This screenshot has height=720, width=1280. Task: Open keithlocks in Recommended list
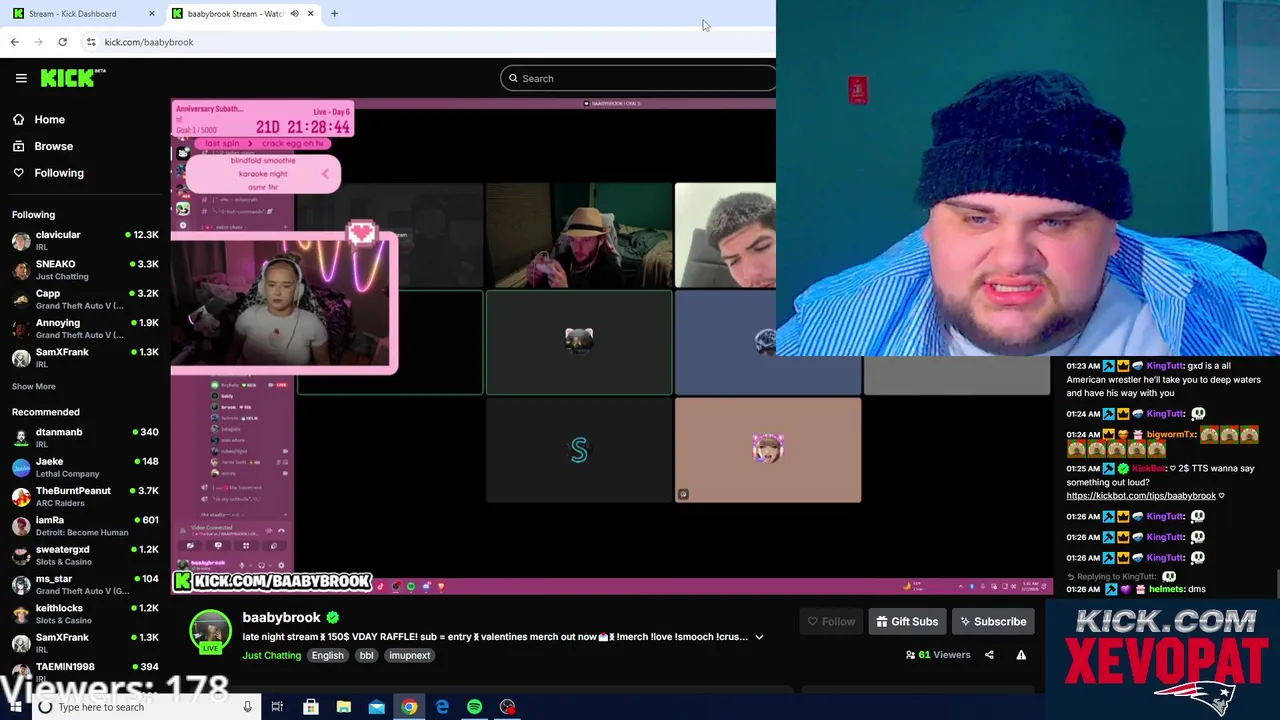pos(85,613)
